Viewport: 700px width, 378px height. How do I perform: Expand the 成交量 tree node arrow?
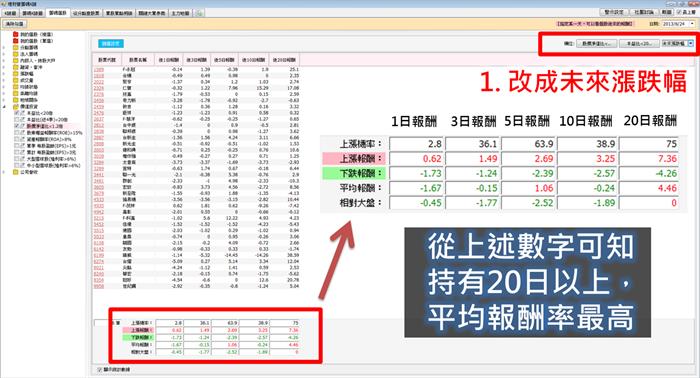[x=4, y=80]
